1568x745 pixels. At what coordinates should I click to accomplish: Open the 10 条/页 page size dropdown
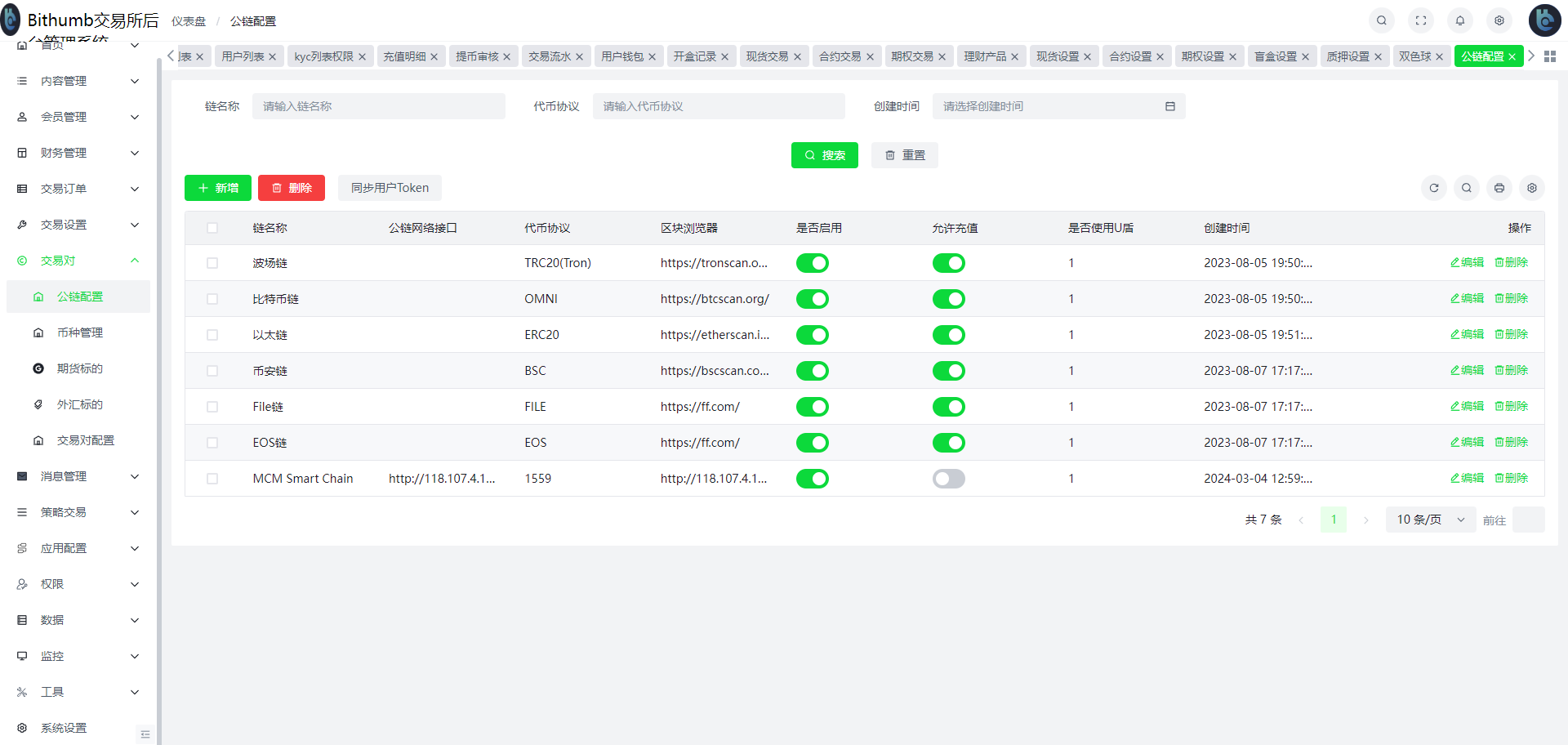(x=1430, y=520)
